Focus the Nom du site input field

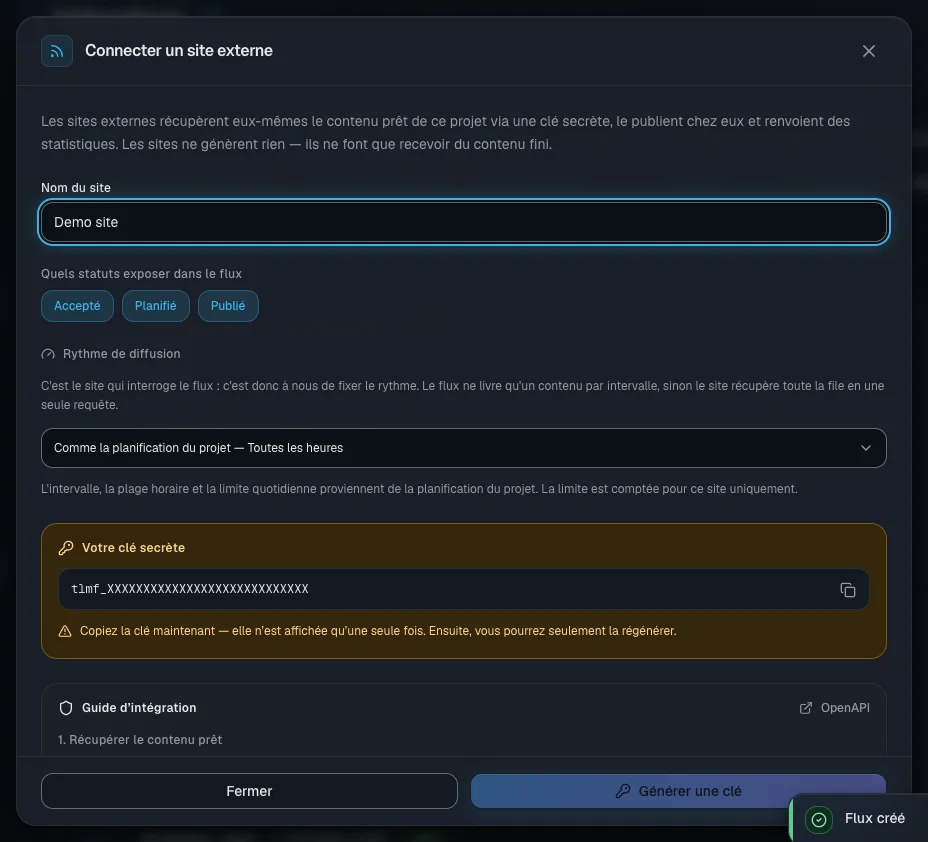click(463, 222)
